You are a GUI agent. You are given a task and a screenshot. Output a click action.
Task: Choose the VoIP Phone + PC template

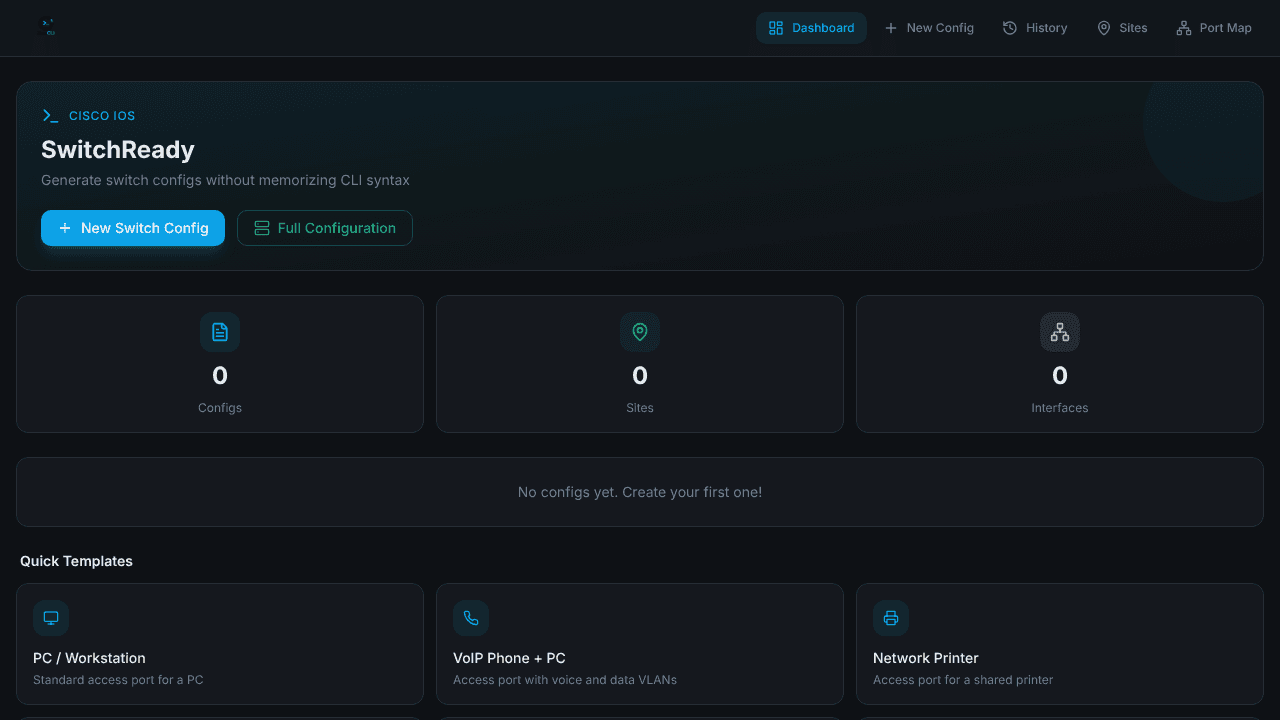(x=640, y=644)
